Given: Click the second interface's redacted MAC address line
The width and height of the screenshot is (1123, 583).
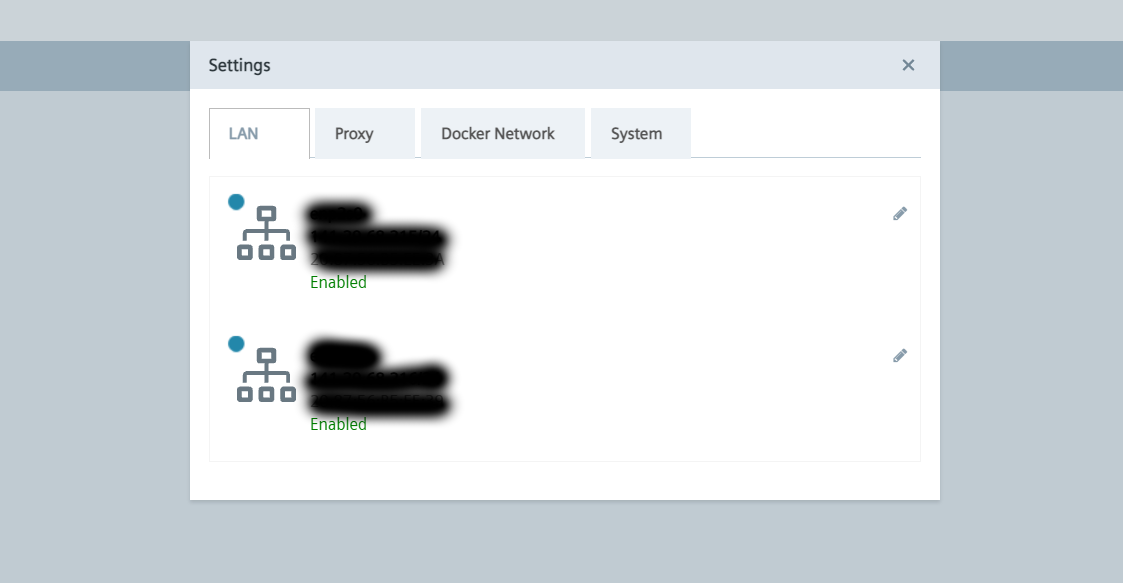Looking at the screenshot, I should 377,402.
